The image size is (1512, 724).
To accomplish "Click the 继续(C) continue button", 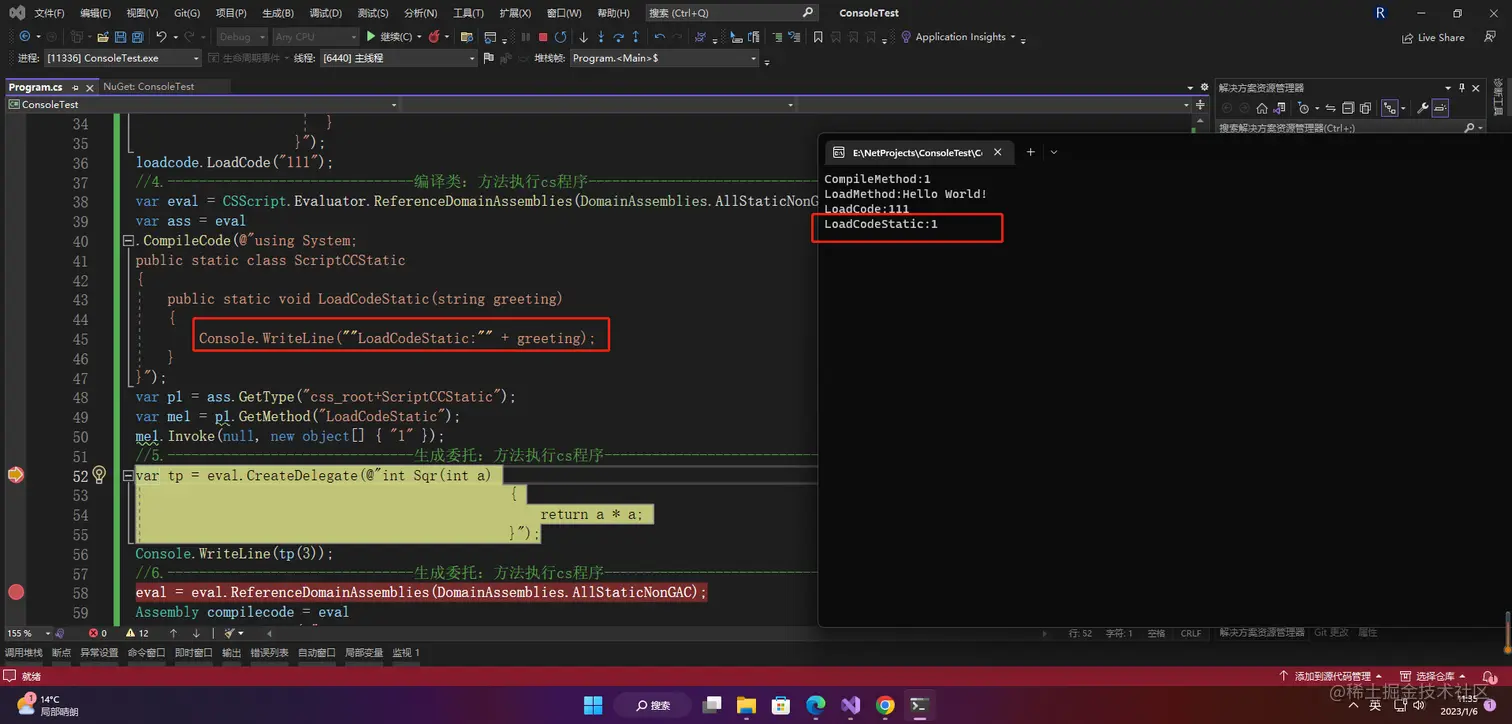I will tap(391, 37).
